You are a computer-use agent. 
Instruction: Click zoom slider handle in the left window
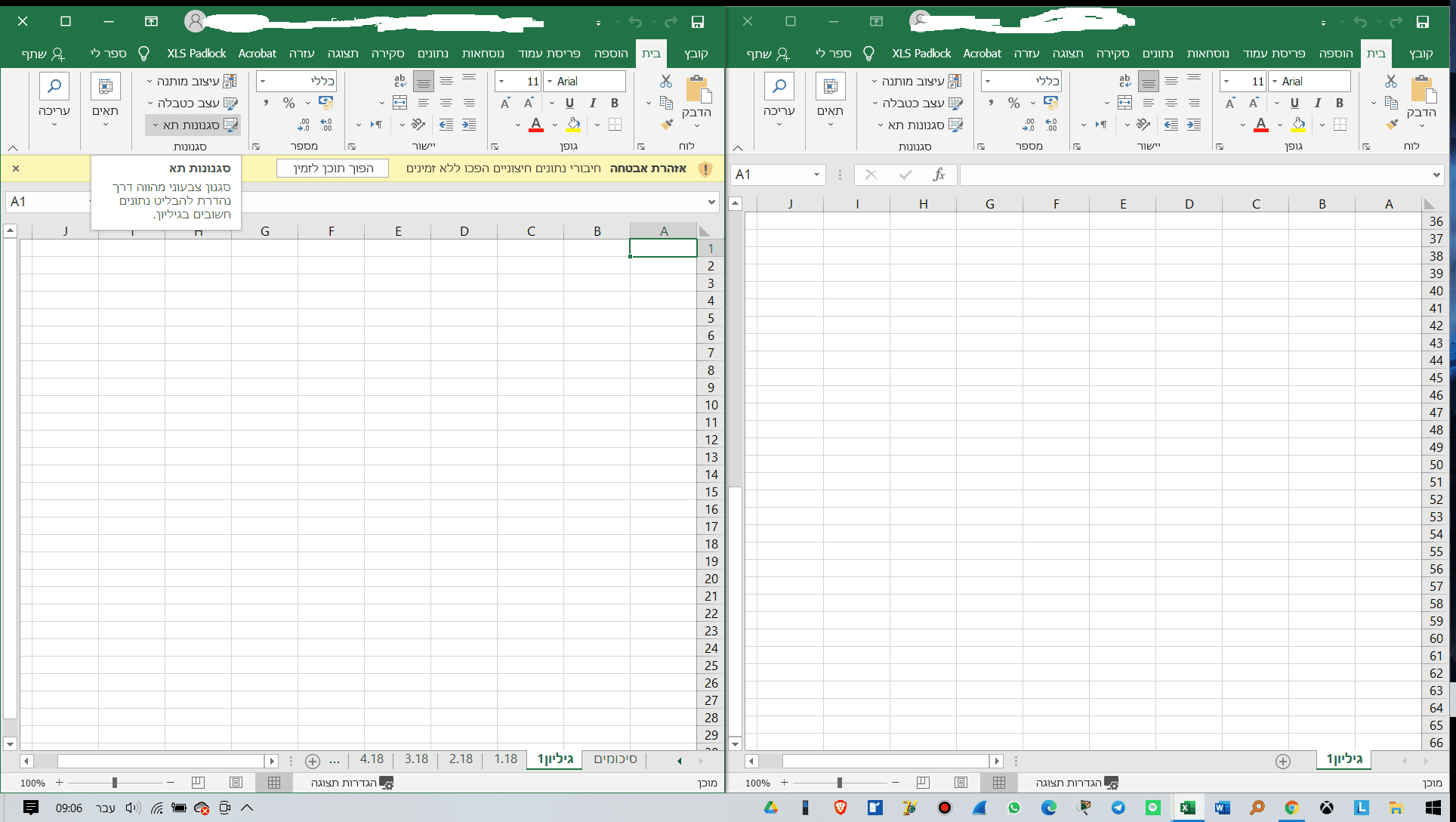pyautogui.click(x=115, y=783)
